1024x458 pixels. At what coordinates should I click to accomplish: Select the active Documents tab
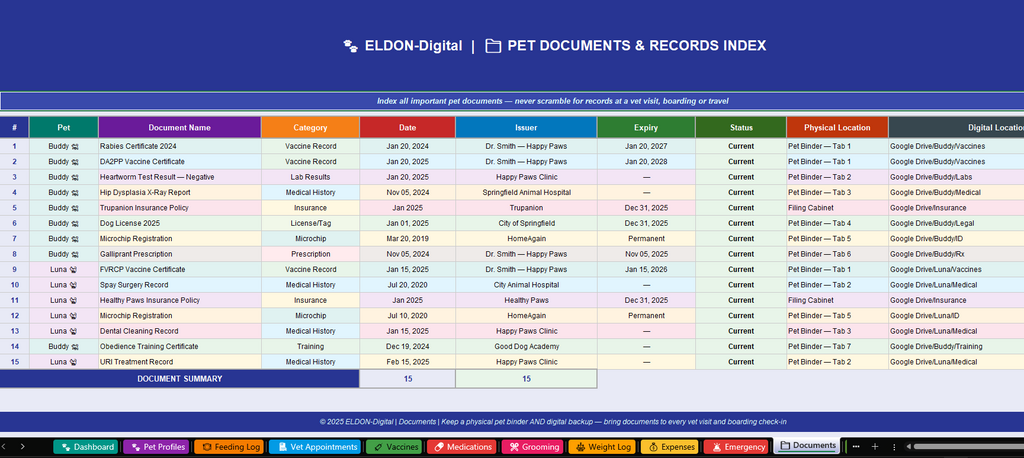click(x=807, y=446)
